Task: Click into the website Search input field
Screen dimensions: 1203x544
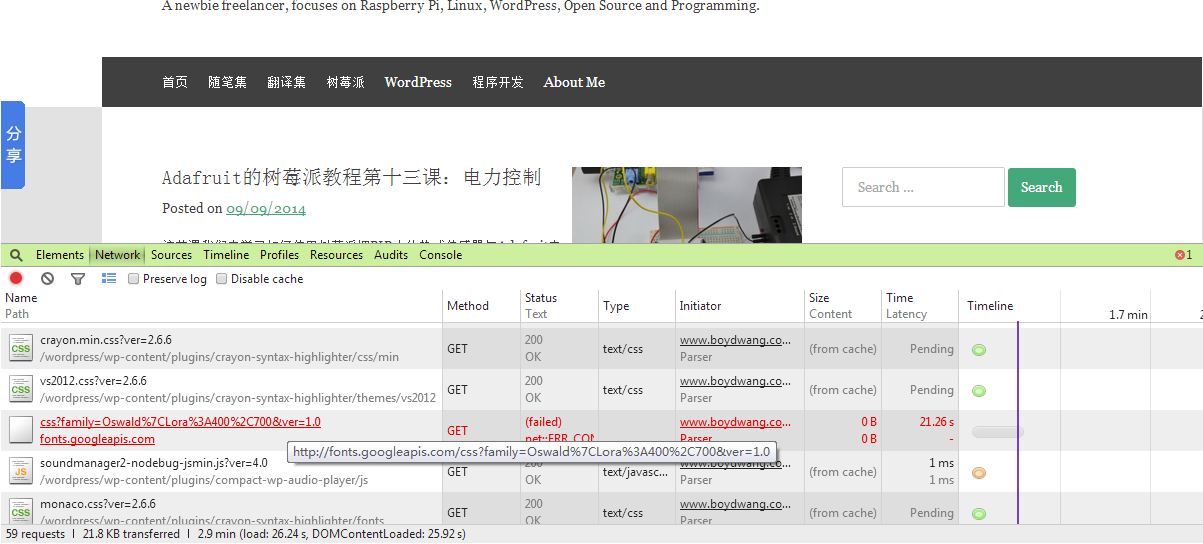Action: click(923, 187)
